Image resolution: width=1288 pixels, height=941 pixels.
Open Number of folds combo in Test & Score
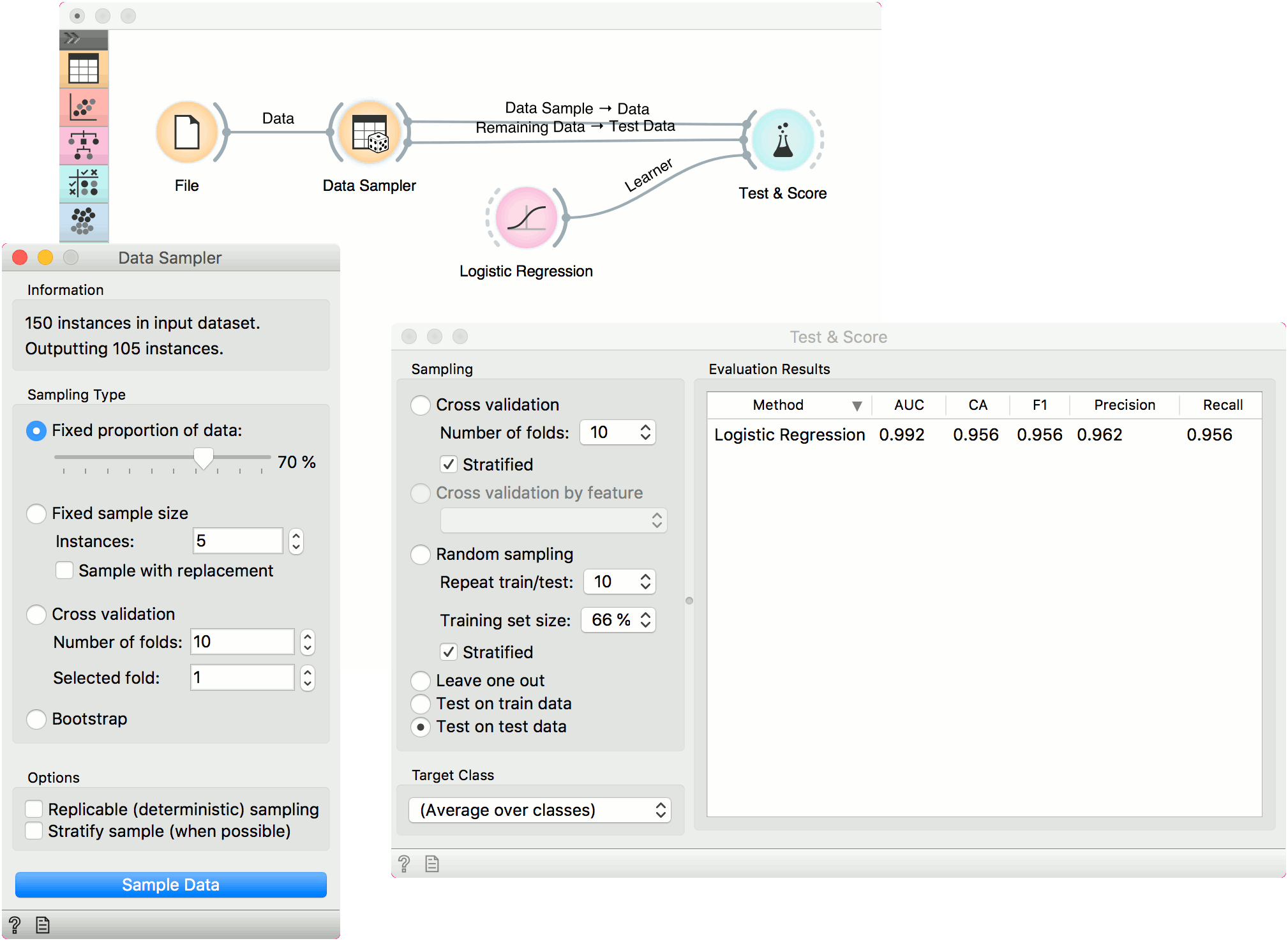(617, 433)
